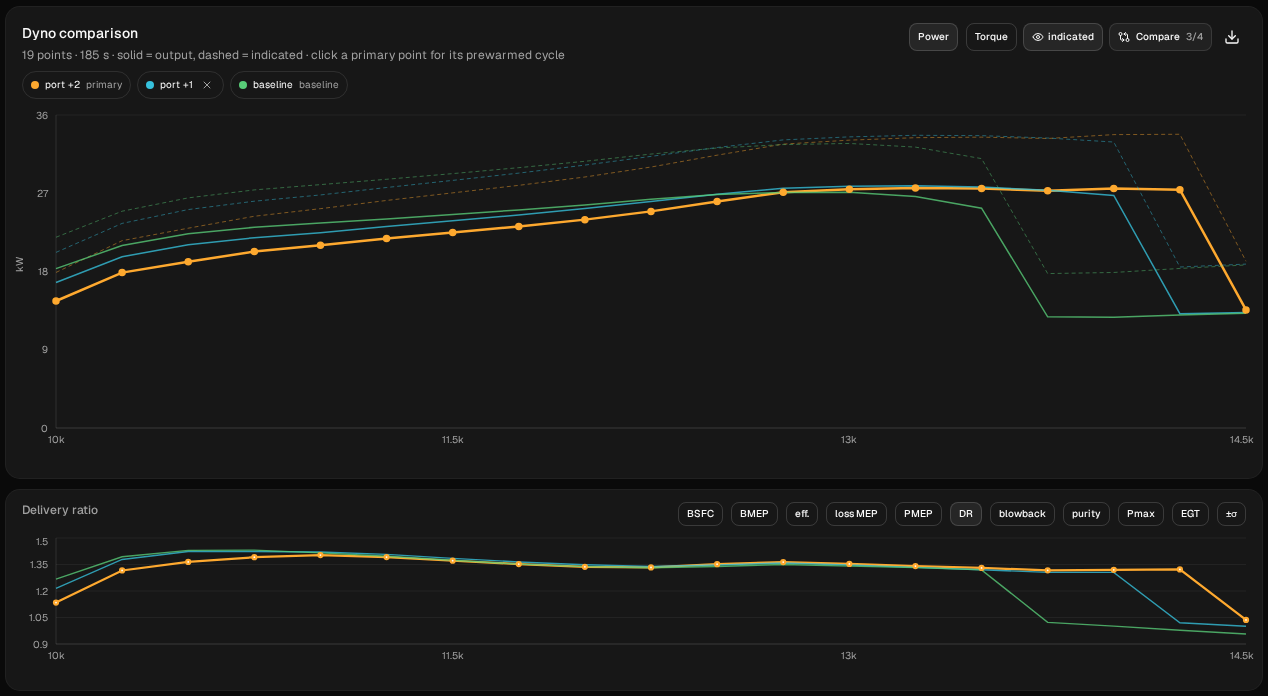Click the first primary point at 10k
1268x696 pixels.
[56, 301]
